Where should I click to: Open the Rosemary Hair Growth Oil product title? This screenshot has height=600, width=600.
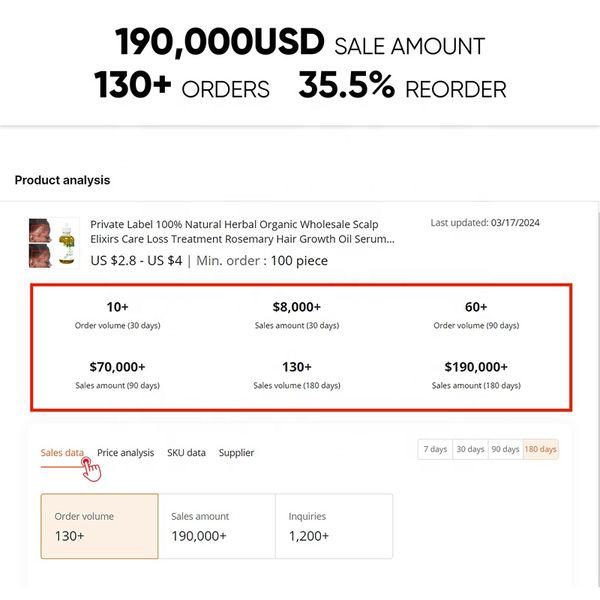pos(242,232)
